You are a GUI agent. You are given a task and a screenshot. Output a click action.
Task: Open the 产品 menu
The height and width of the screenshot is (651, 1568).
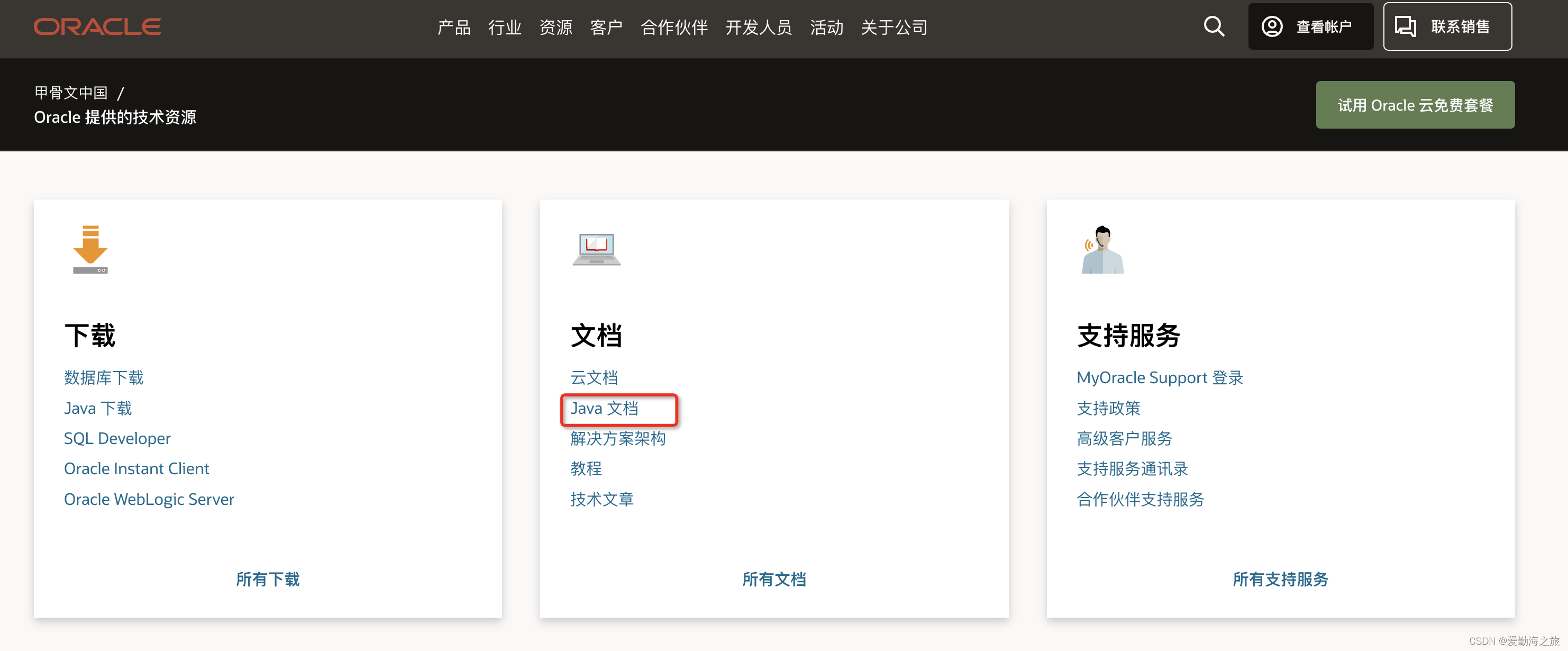[x=454, y=28]
